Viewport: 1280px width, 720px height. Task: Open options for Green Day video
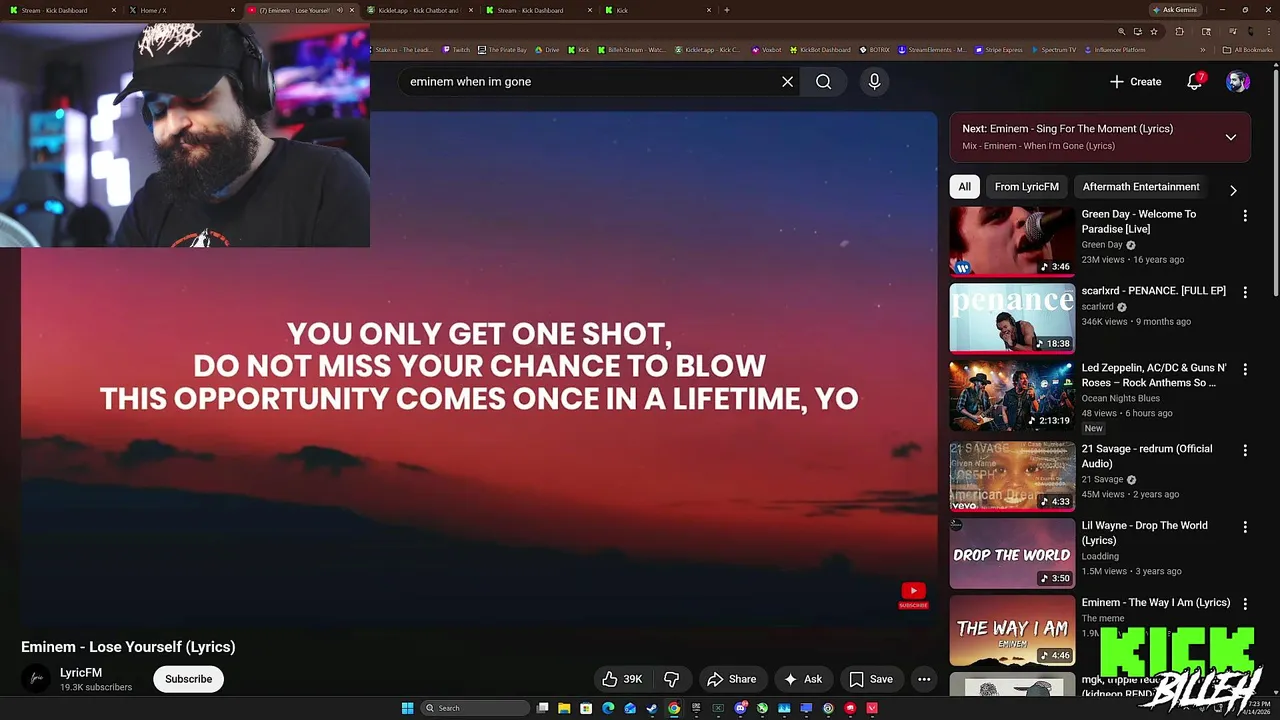pyautogui.click(x=1245, y=216)
